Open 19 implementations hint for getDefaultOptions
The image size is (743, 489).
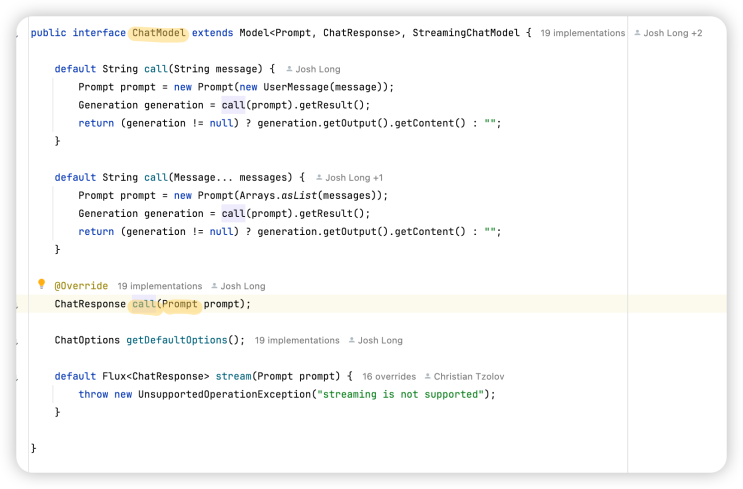point(297,340)
